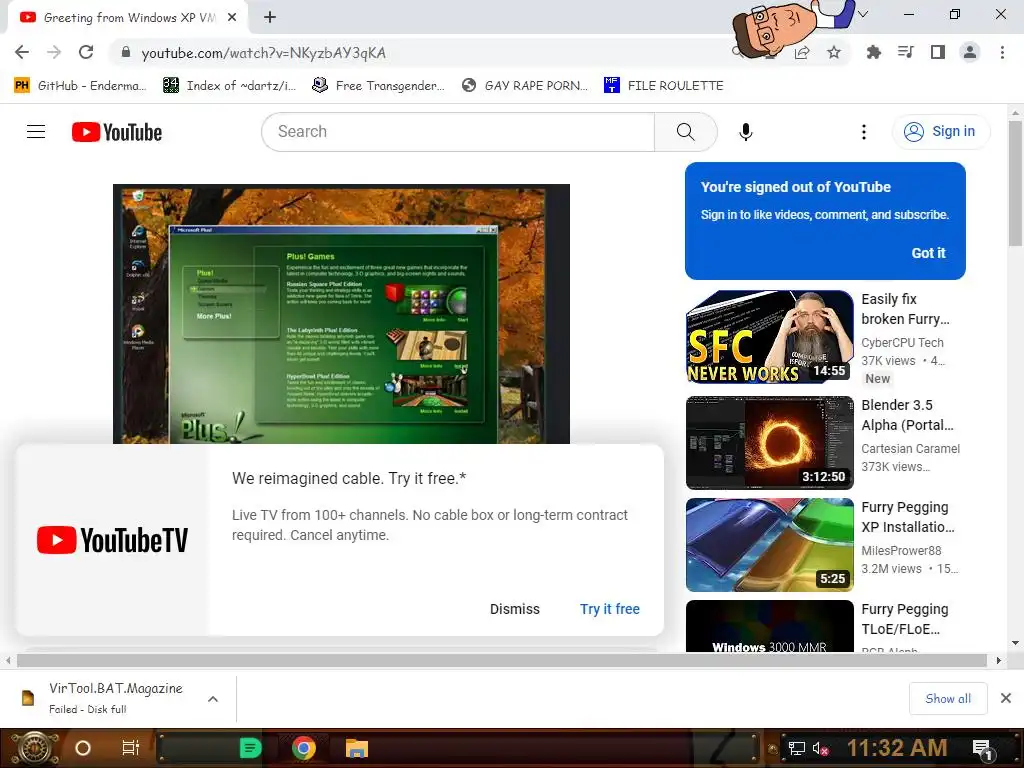This screenshot has height=768, width=1024.
Task: Open the Start menu orb
Action: [34, 748]
